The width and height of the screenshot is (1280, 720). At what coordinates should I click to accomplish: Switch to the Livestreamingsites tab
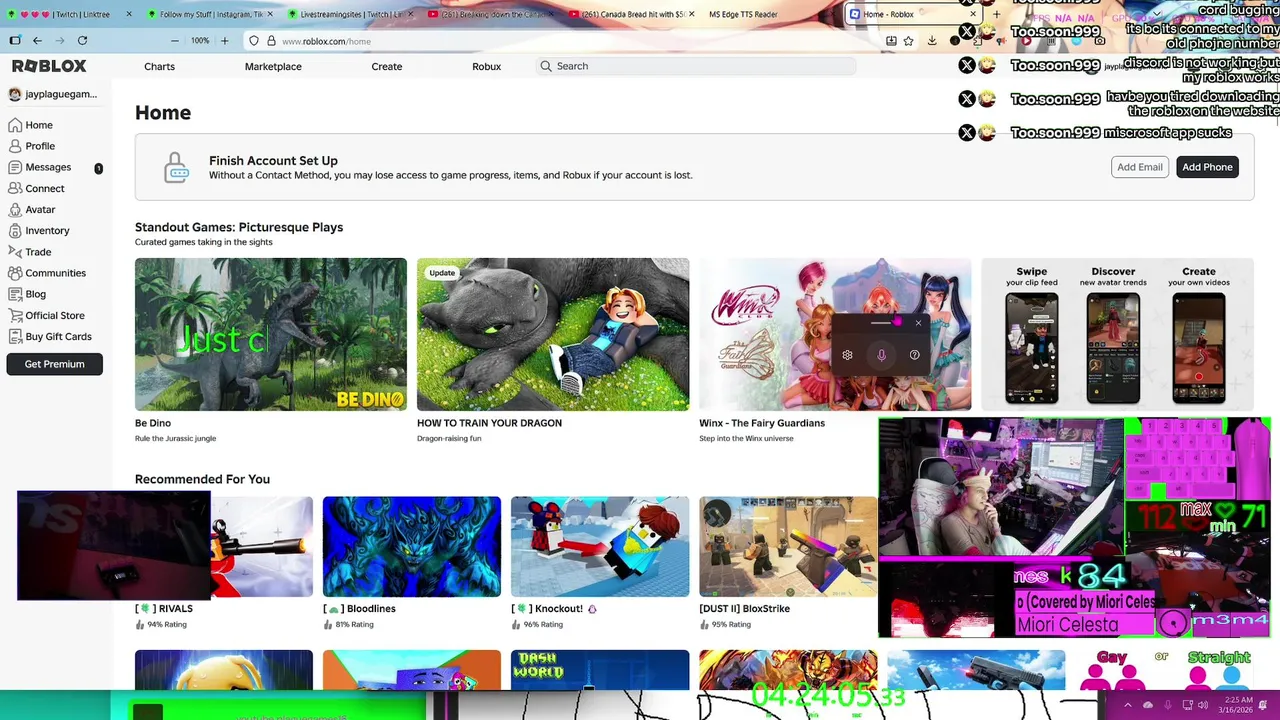[350, 14]
